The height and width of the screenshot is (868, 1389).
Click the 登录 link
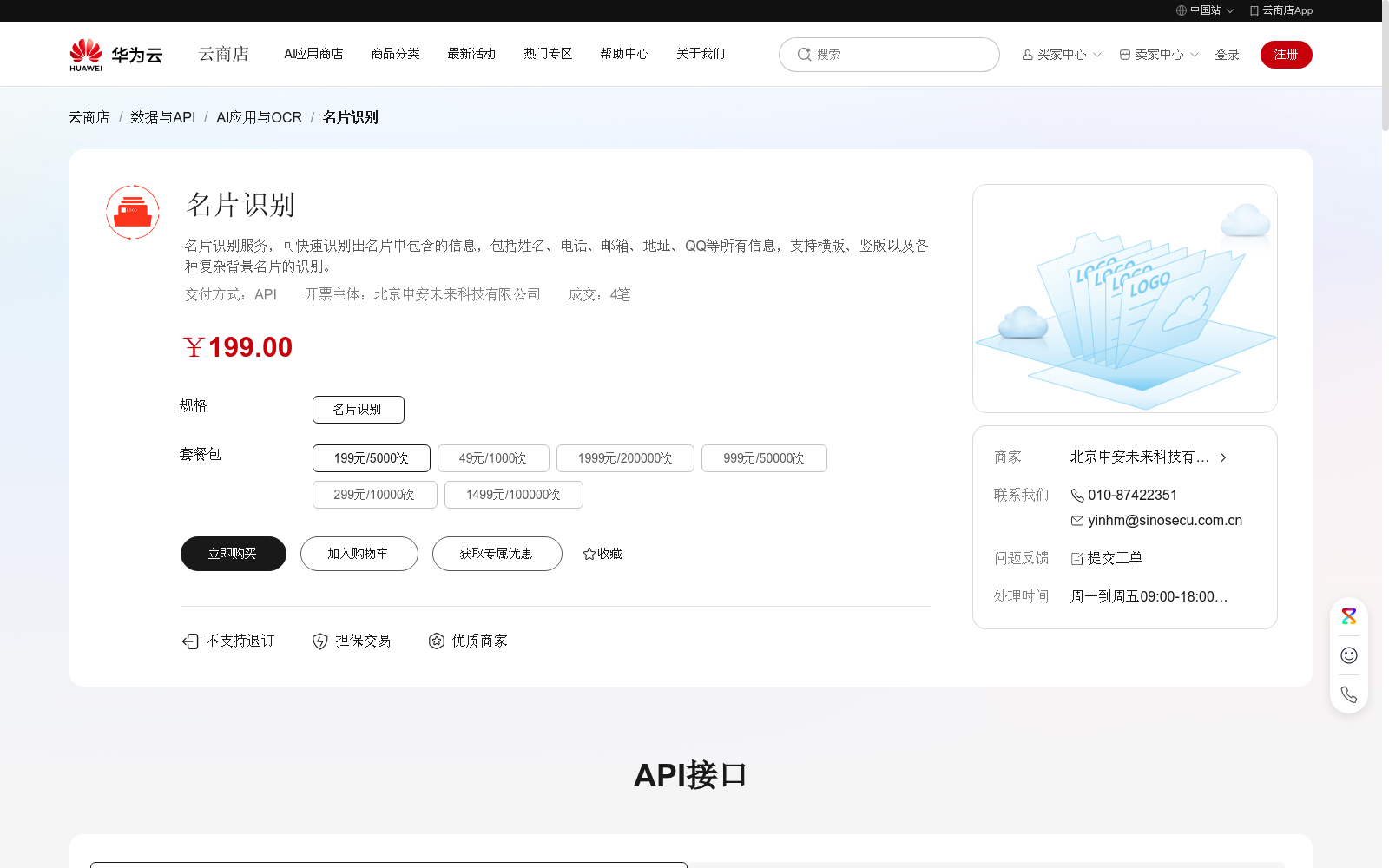(1227, 55)
